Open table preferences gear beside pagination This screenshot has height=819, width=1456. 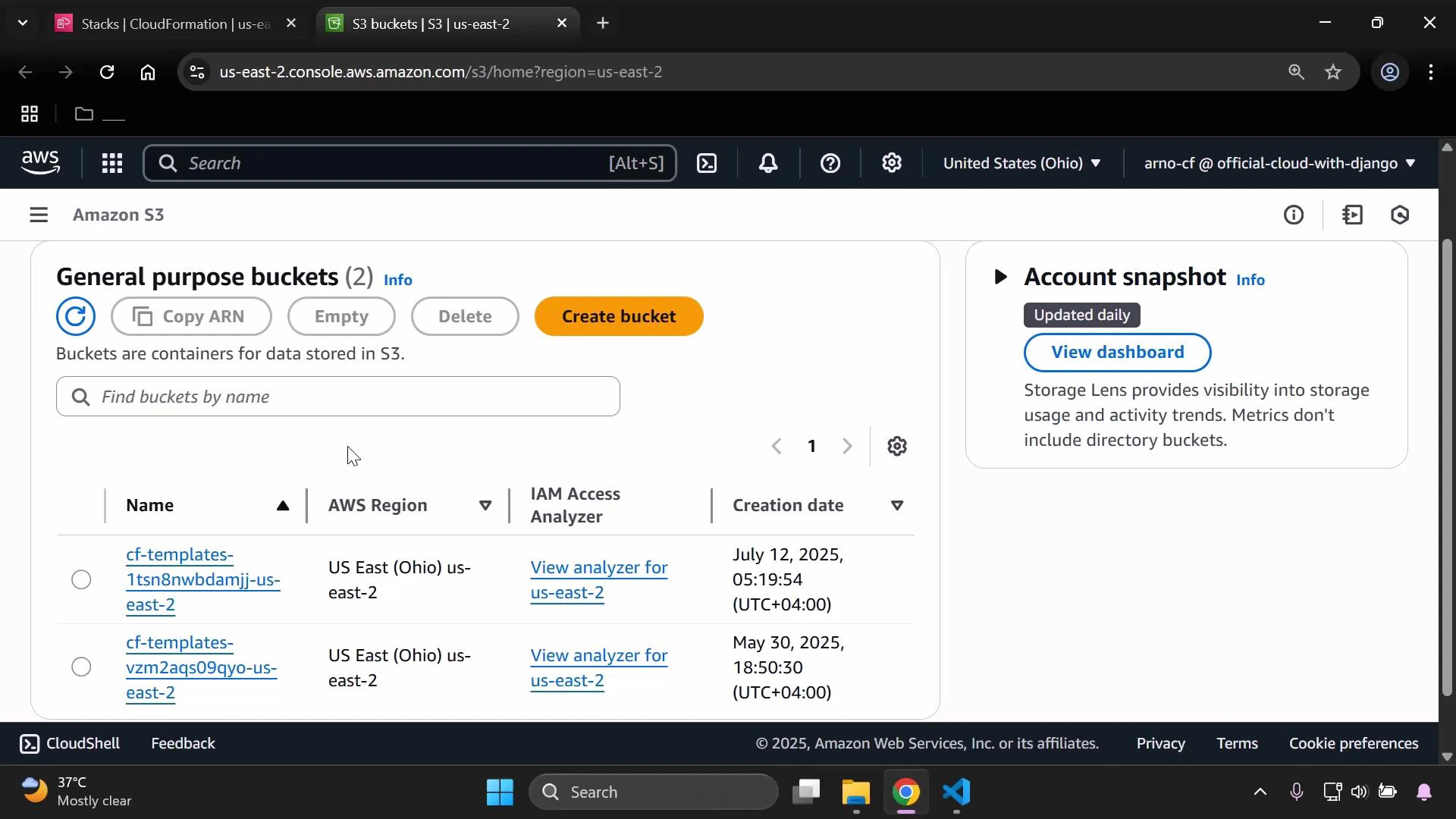coord(897,446)
